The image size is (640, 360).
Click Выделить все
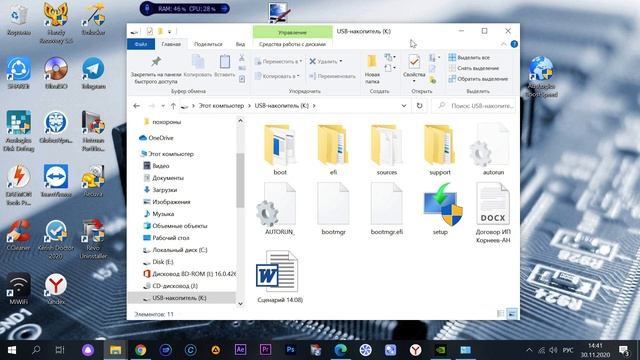tap(469, 58)
